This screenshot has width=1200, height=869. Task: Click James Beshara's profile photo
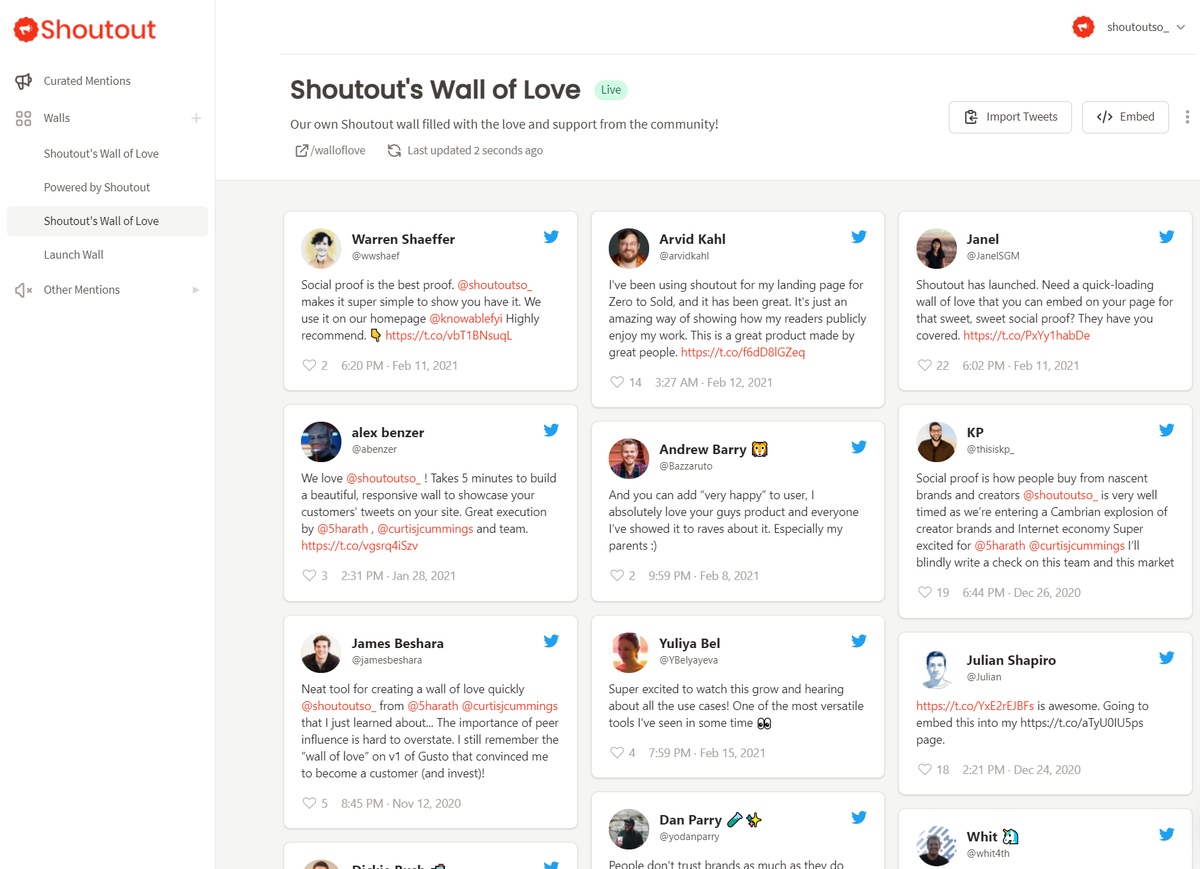pyautogui.click(x=321, y=653)
